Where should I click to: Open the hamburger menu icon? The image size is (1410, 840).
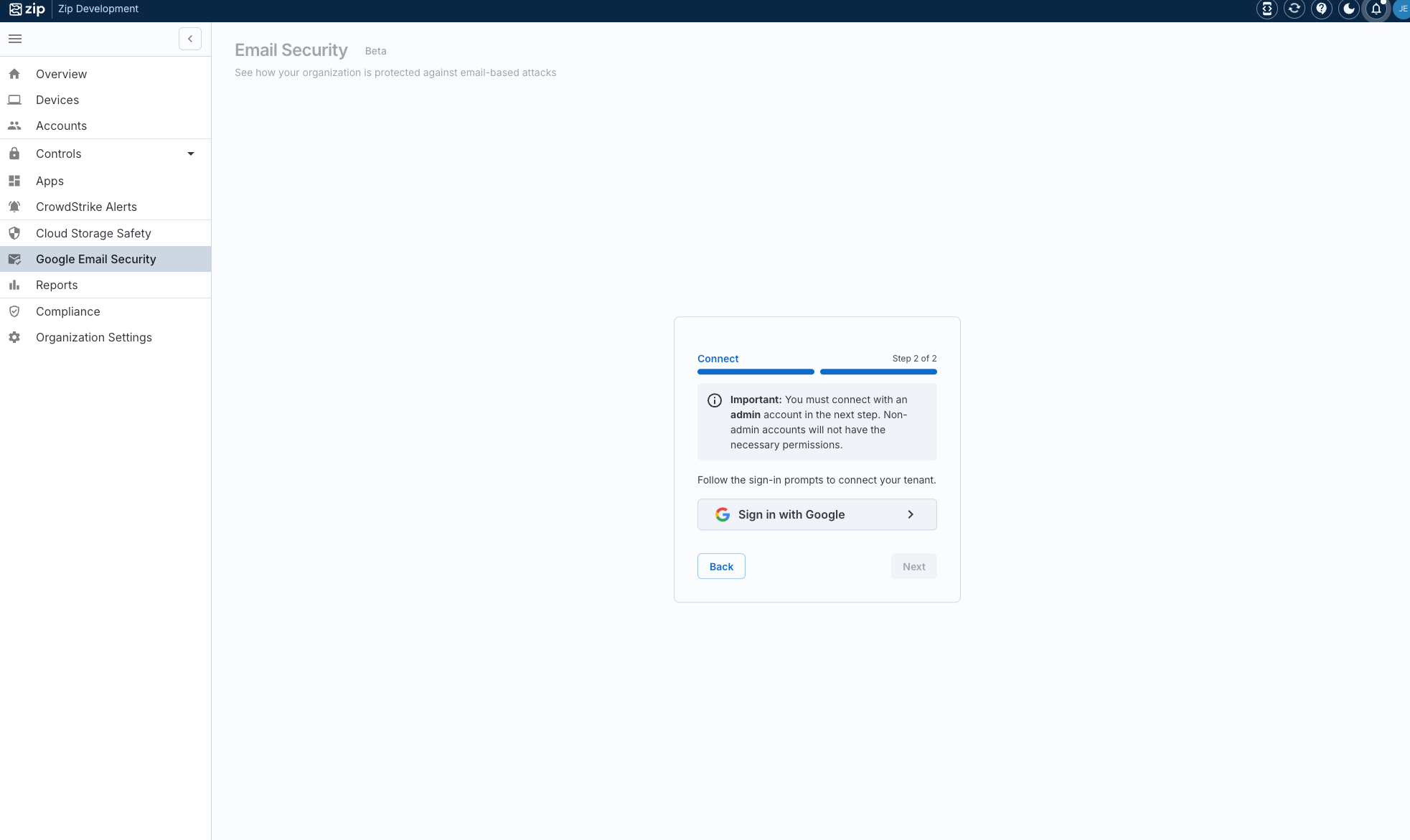click(x=15, y=39)
